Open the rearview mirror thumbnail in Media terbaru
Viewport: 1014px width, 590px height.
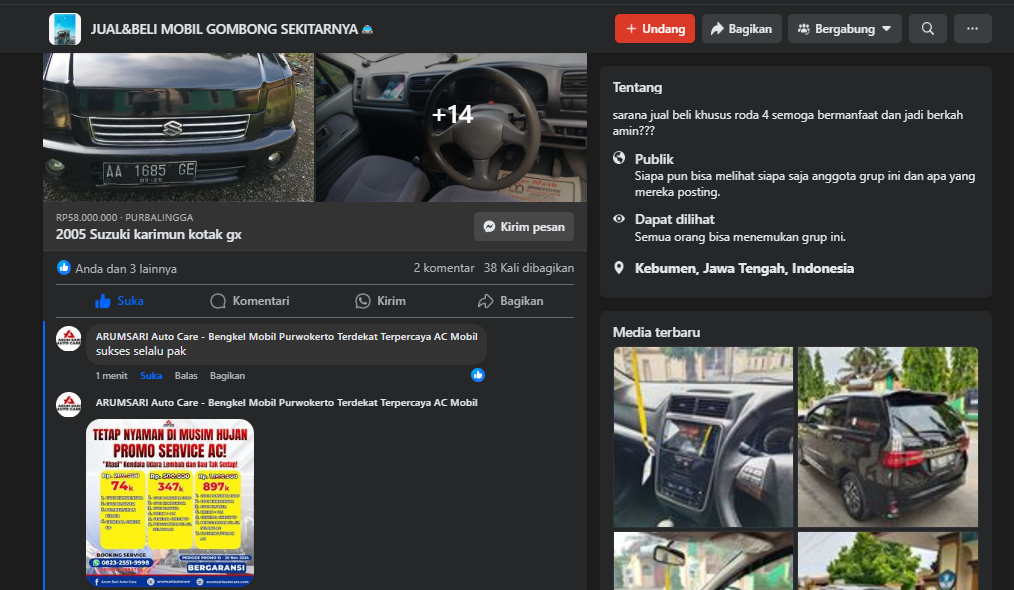[x=703, y=561]
